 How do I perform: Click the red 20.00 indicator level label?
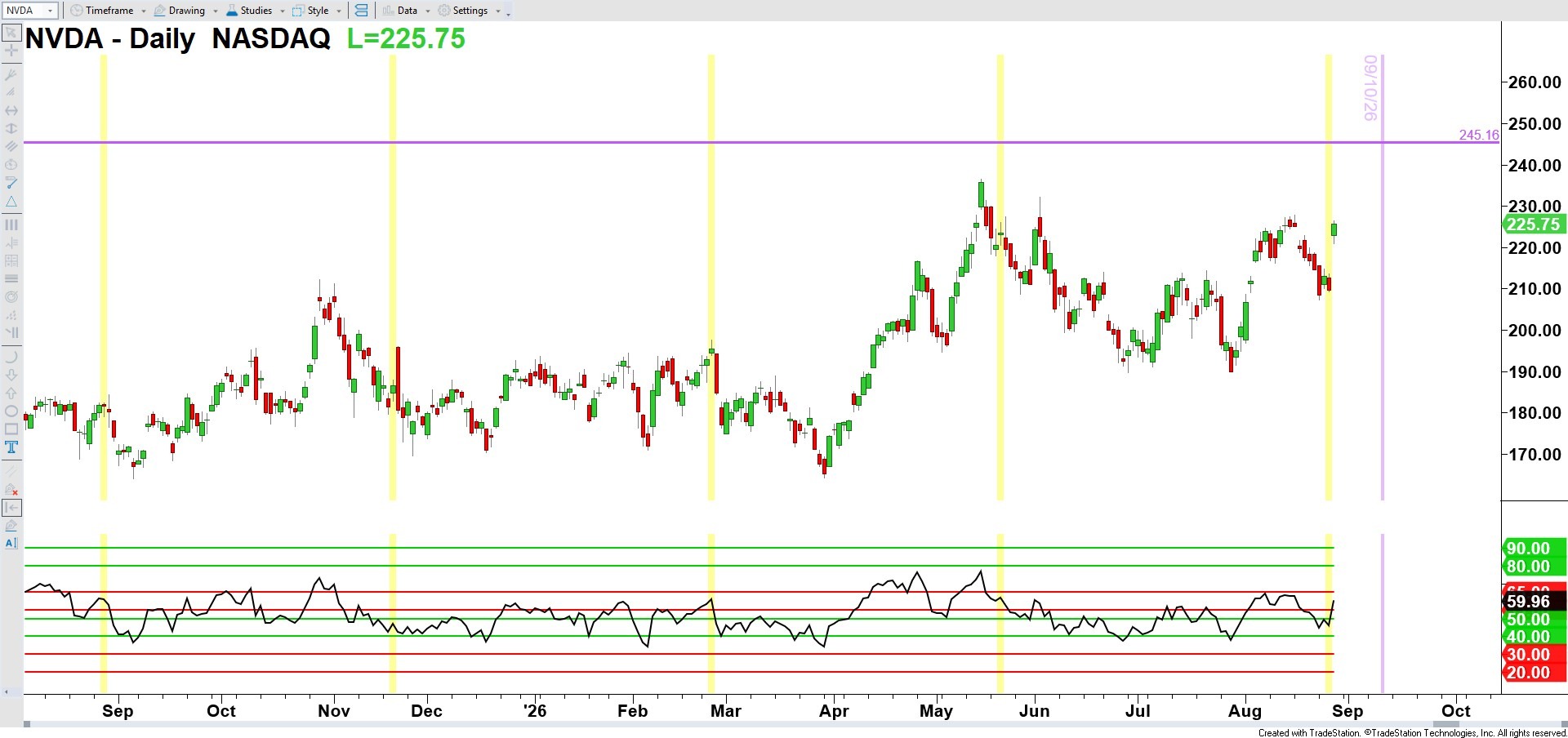click(x=1534, y=673)
